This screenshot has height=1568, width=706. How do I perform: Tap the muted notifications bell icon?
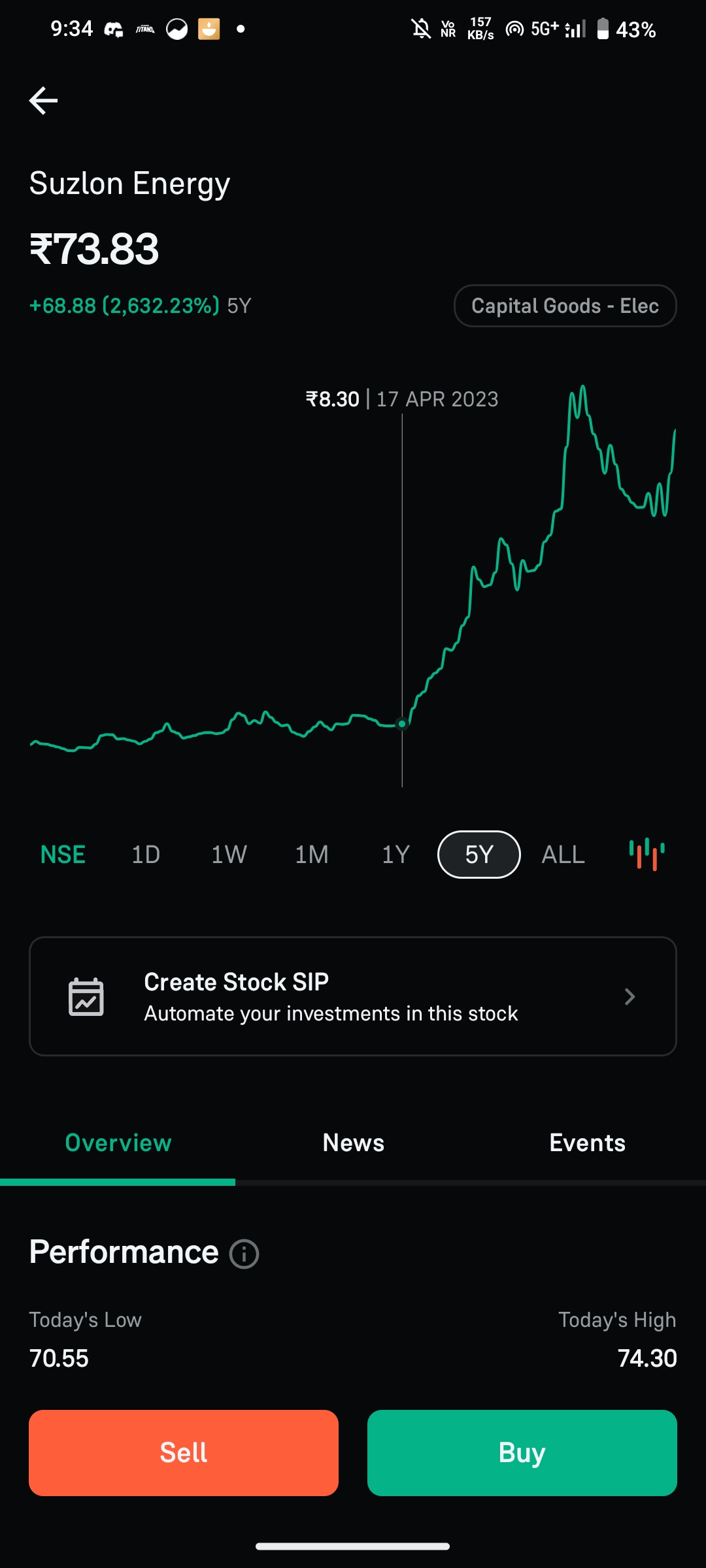(421, 29)
